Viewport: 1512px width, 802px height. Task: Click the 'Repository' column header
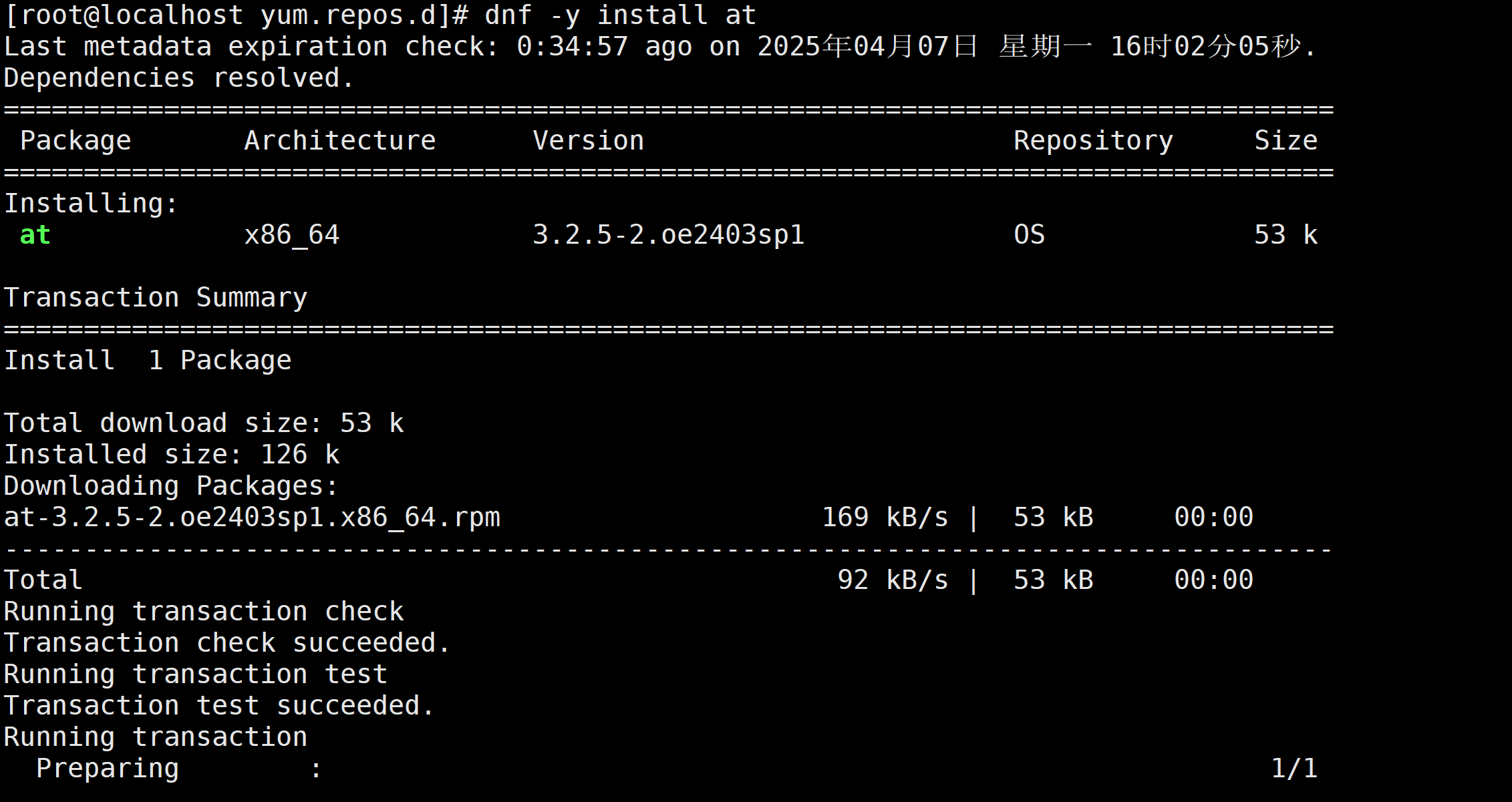pyautogui.click(x=1093, y=141)
